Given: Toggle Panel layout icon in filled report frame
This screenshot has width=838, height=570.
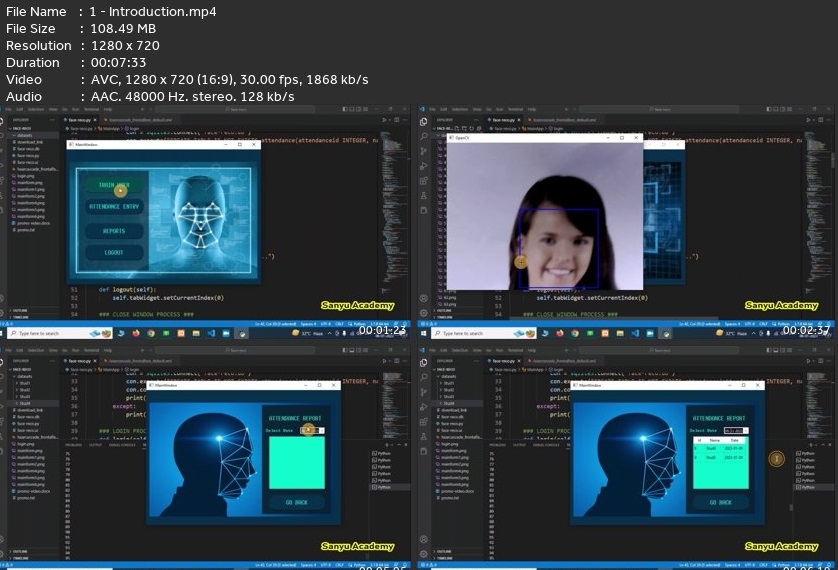Looking at the screenshot, I should (x=775, y=350).
